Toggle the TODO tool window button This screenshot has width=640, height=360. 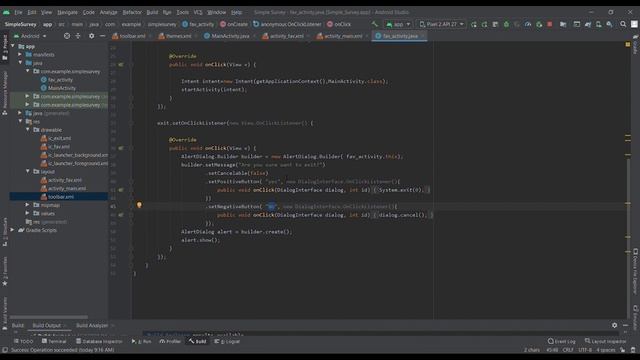pos(23,341)
